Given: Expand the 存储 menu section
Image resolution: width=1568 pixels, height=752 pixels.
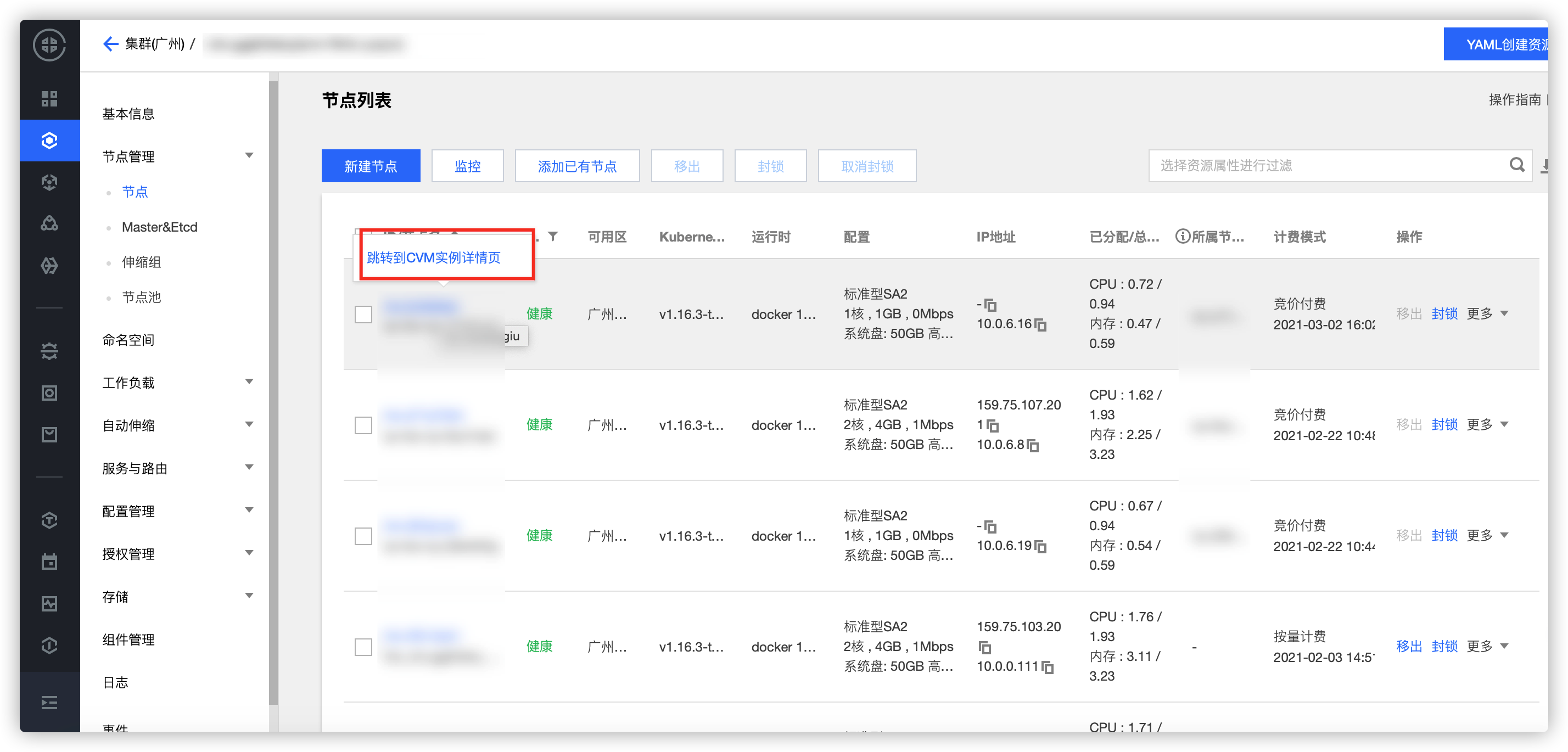Looking at the screenshot, I should 249,596.
